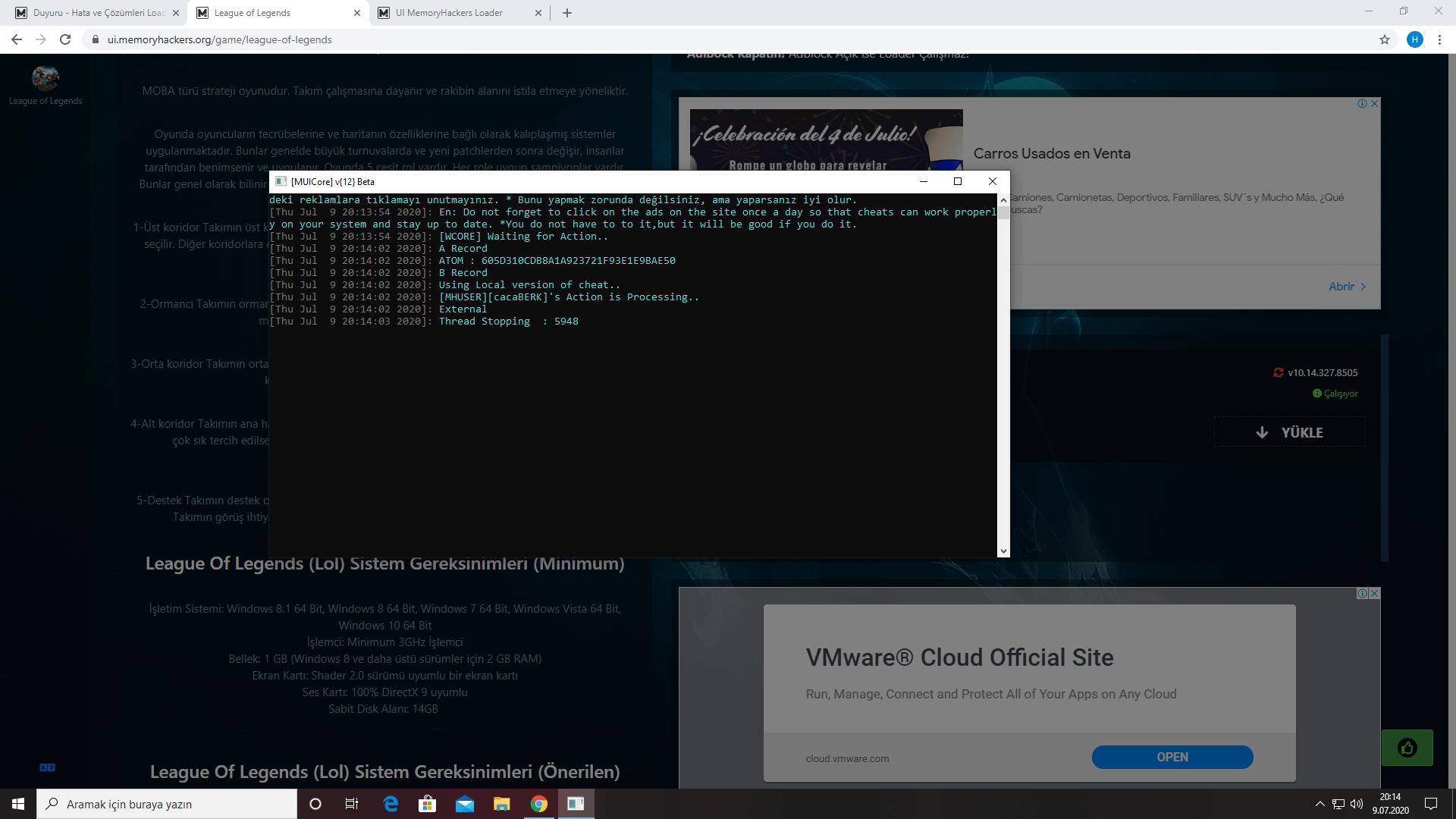Click the cloud.vmware.com link in the ad
Viewport: 1456px width, 819px height.
pos(847,758)
